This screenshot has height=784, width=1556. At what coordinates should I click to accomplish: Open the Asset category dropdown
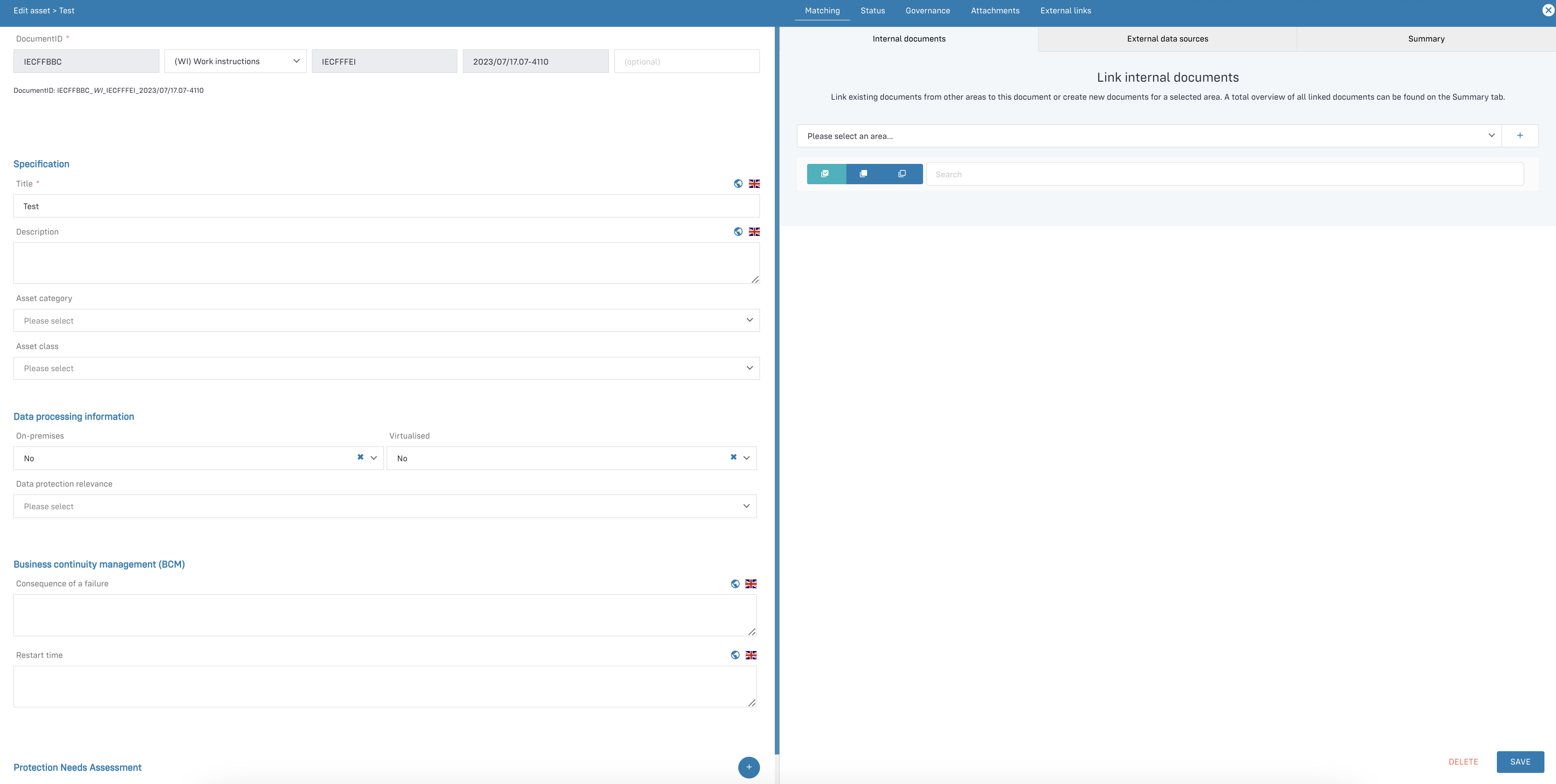(x=386, y=320)
